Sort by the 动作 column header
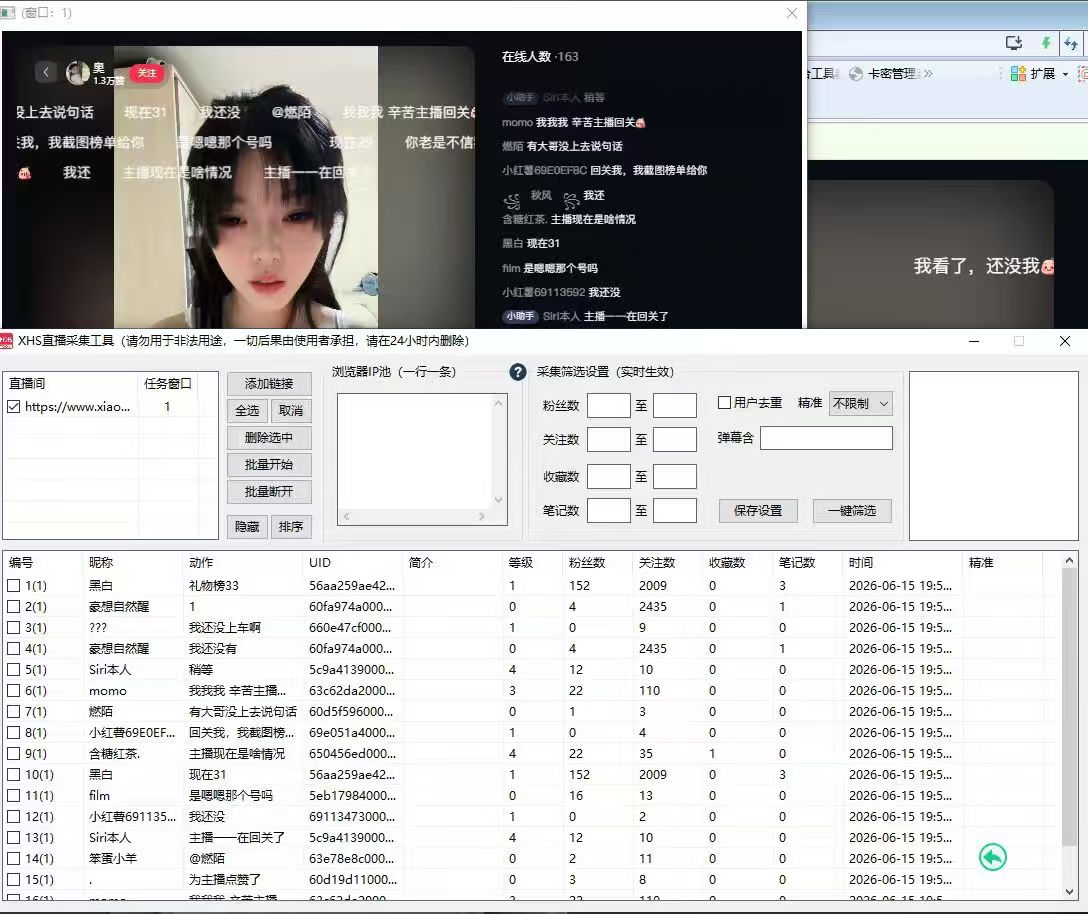Image resolution: width=1088 pixels, height=914 pixels. (x=244, y=563)
